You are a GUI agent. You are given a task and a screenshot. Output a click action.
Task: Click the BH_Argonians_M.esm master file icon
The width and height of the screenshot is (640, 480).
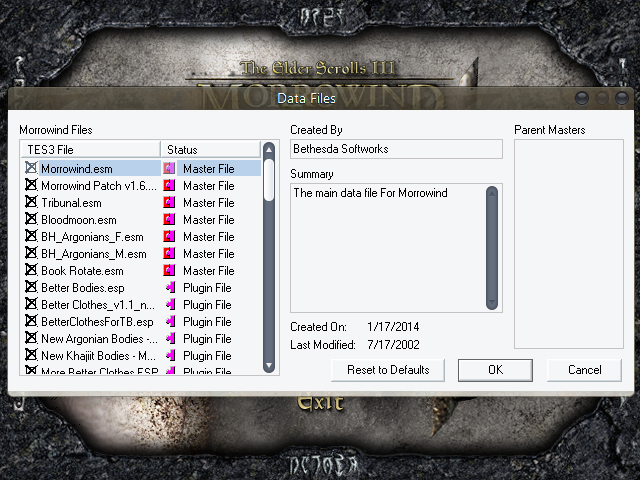coord(169,253)
